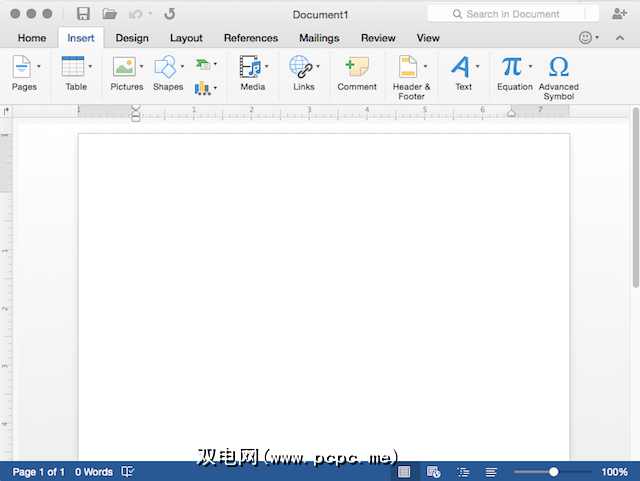The image size is (640, 481).
Task: Toggle Outline view in status bar
Action: [x=463, y=472]
